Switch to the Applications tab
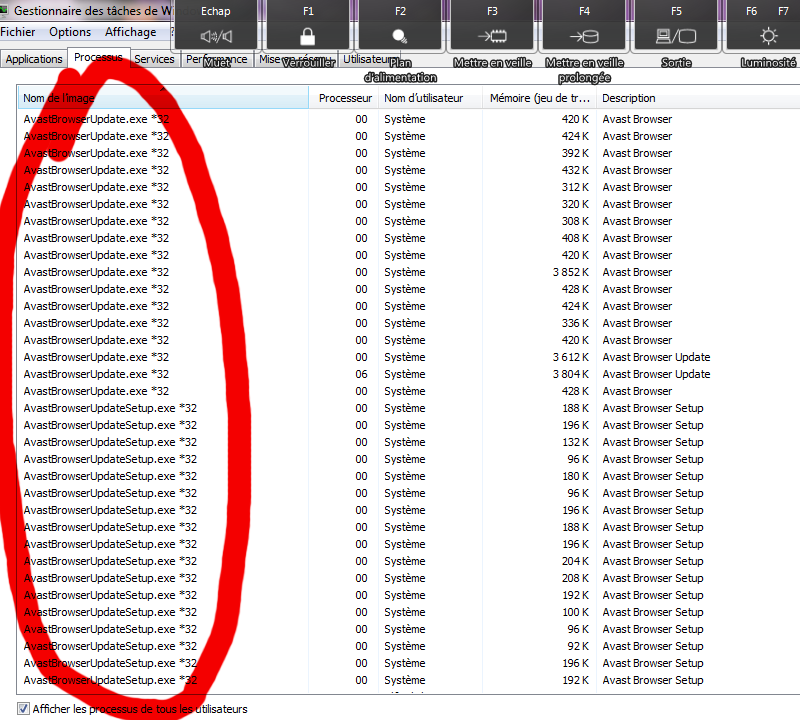The height and width of the screenshot is (720, 800). click(34, 59)
